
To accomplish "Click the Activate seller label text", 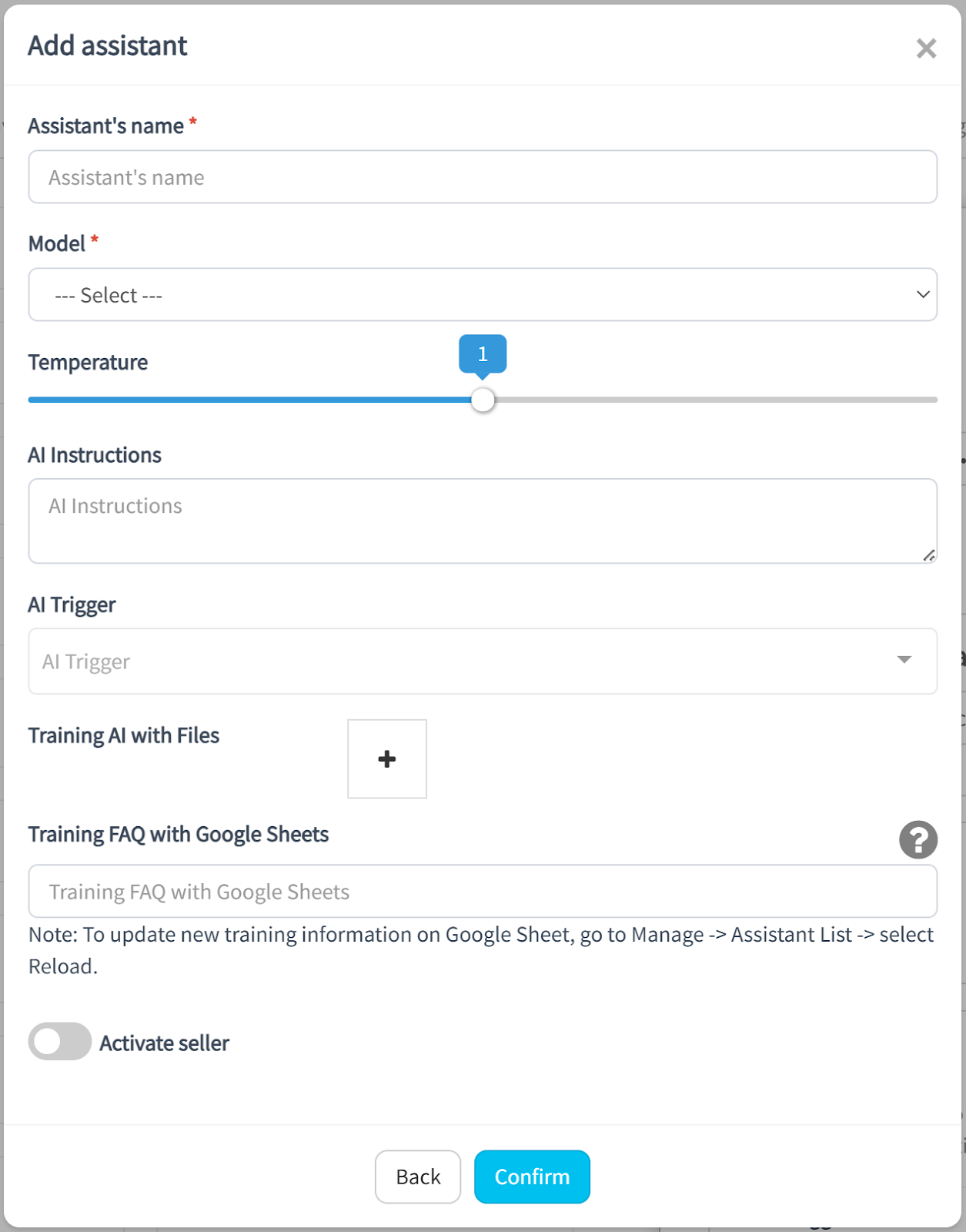I will (x=164, y=1043).
